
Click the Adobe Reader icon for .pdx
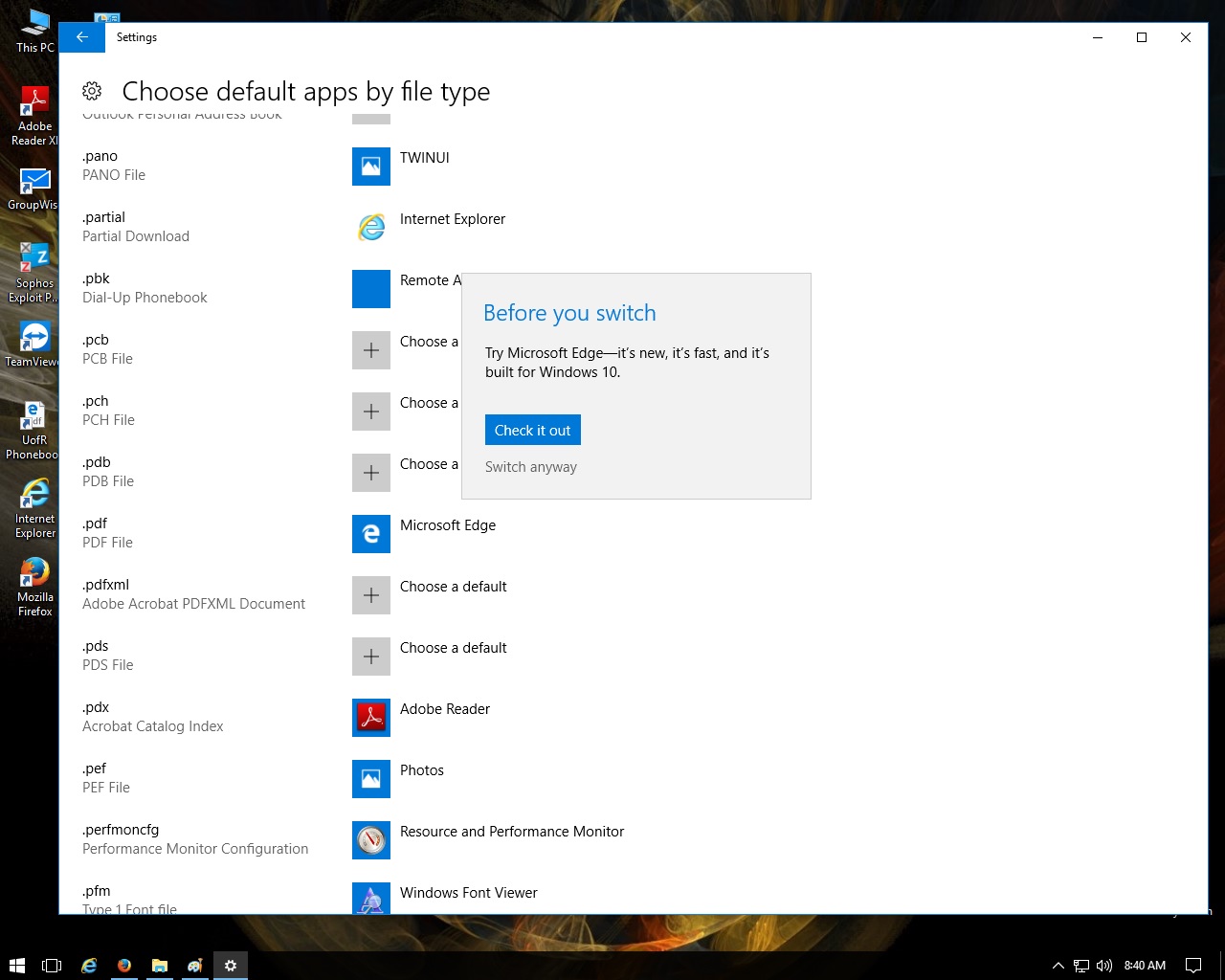coord(371,718)
